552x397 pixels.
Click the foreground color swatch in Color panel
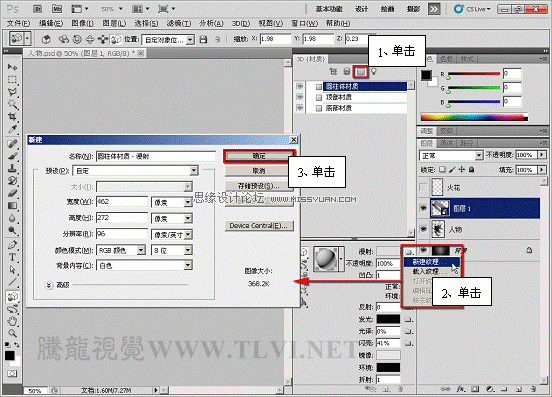click(x=426, y=75)
